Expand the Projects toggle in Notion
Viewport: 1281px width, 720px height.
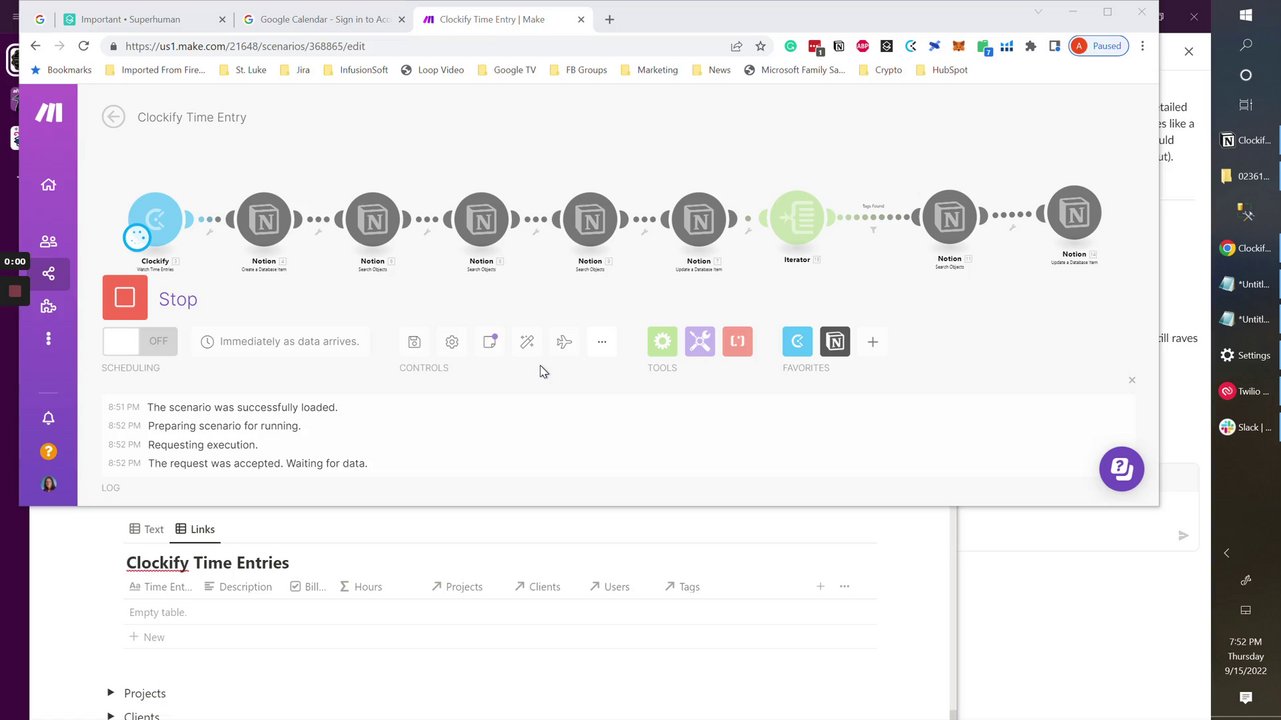pos(111,693)
